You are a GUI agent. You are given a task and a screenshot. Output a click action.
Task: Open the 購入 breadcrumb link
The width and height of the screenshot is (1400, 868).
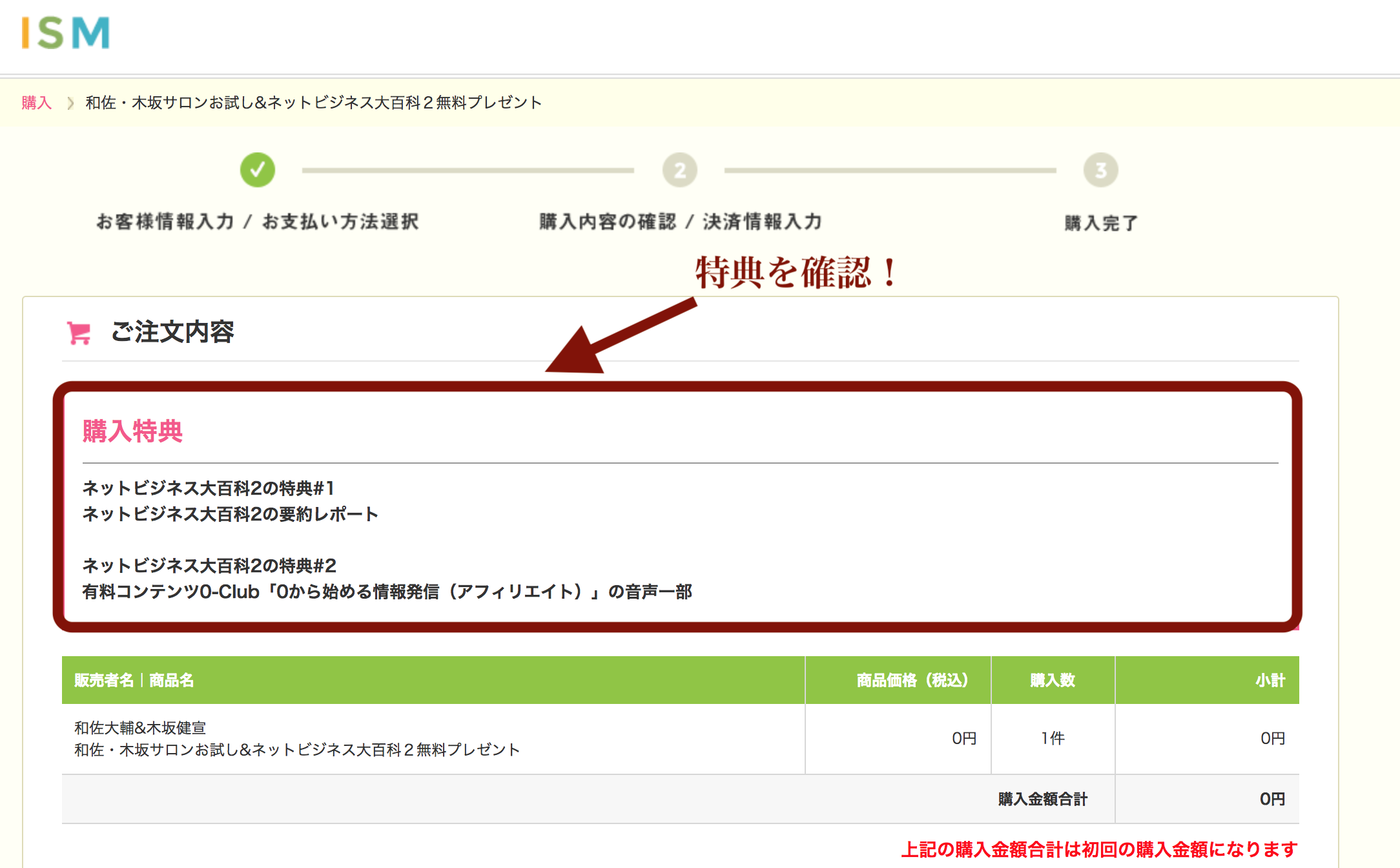click(x=36, y=103)
